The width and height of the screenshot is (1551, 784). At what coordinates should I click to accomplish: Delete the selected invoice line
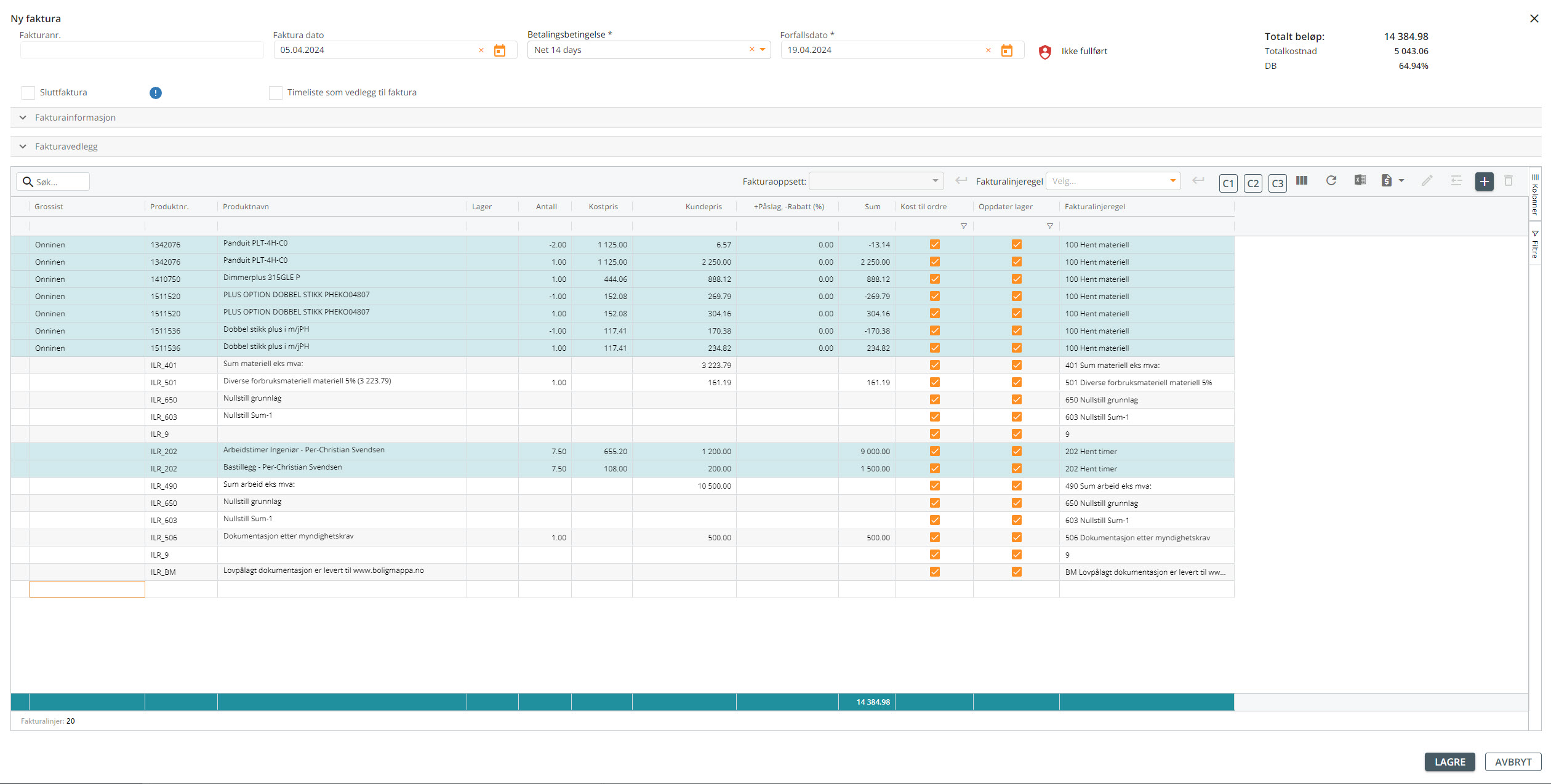(1509, 180)
